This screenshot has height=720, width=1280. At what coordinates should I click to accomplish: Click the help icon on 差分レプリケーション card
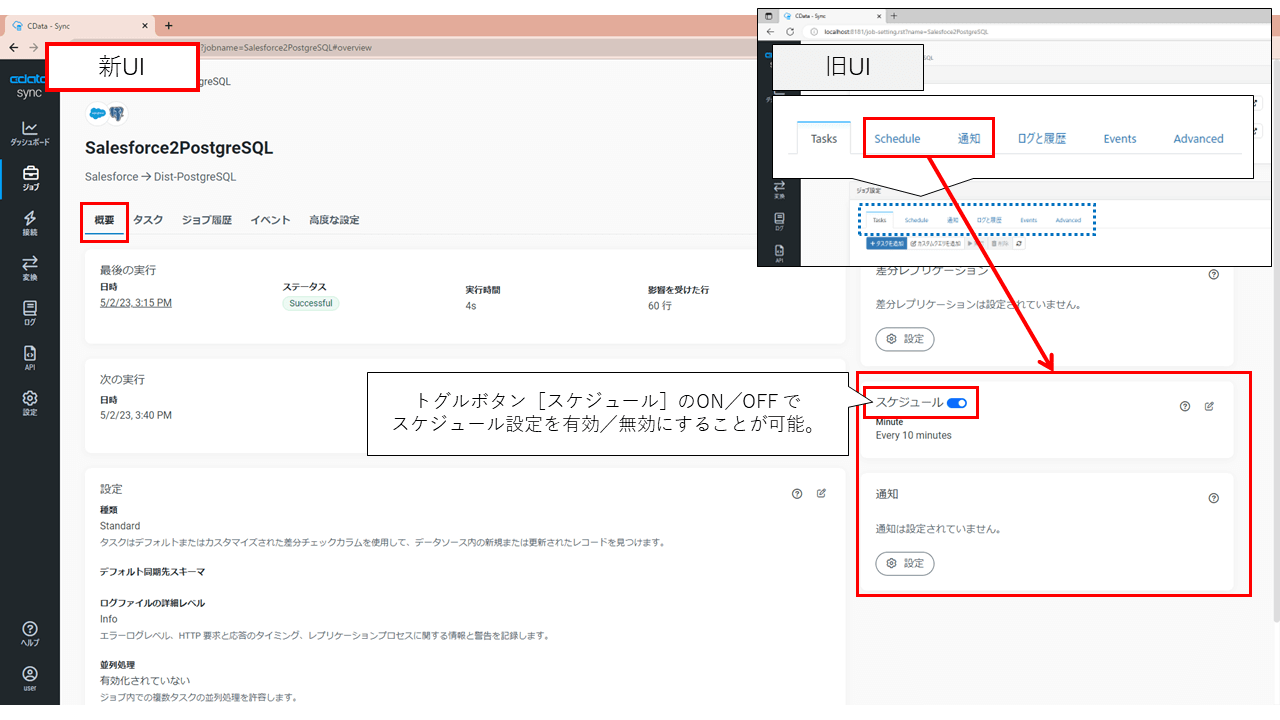(x=1213, y=273)
